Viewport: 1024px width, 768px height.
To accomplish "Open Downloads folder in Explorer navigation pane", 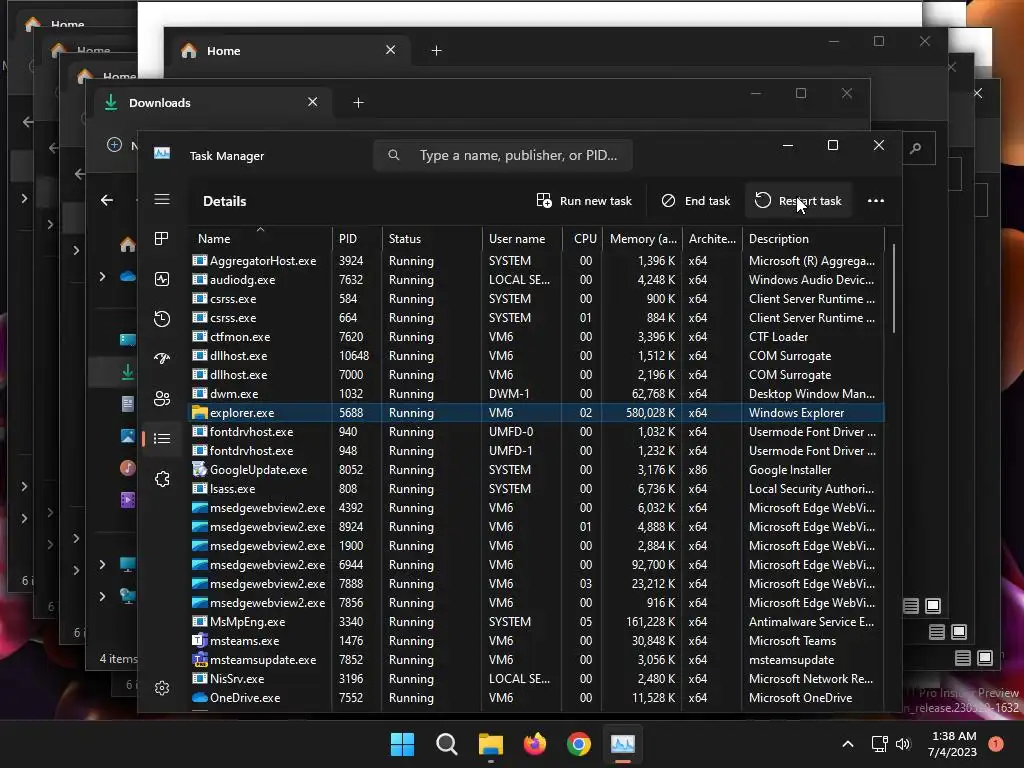I will click(127, 372).
